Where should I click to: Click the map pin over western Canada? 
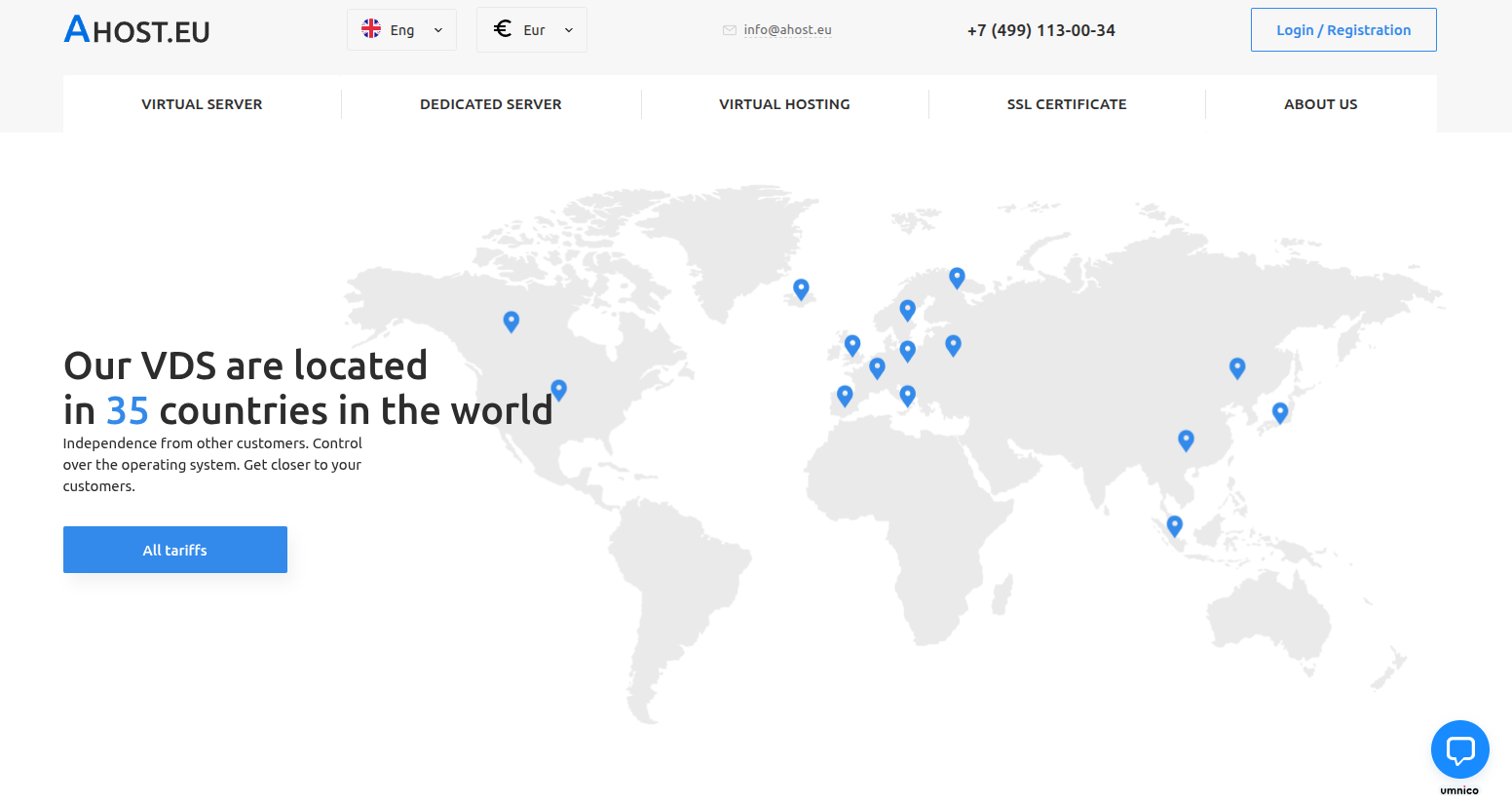(x=510, y=321)
